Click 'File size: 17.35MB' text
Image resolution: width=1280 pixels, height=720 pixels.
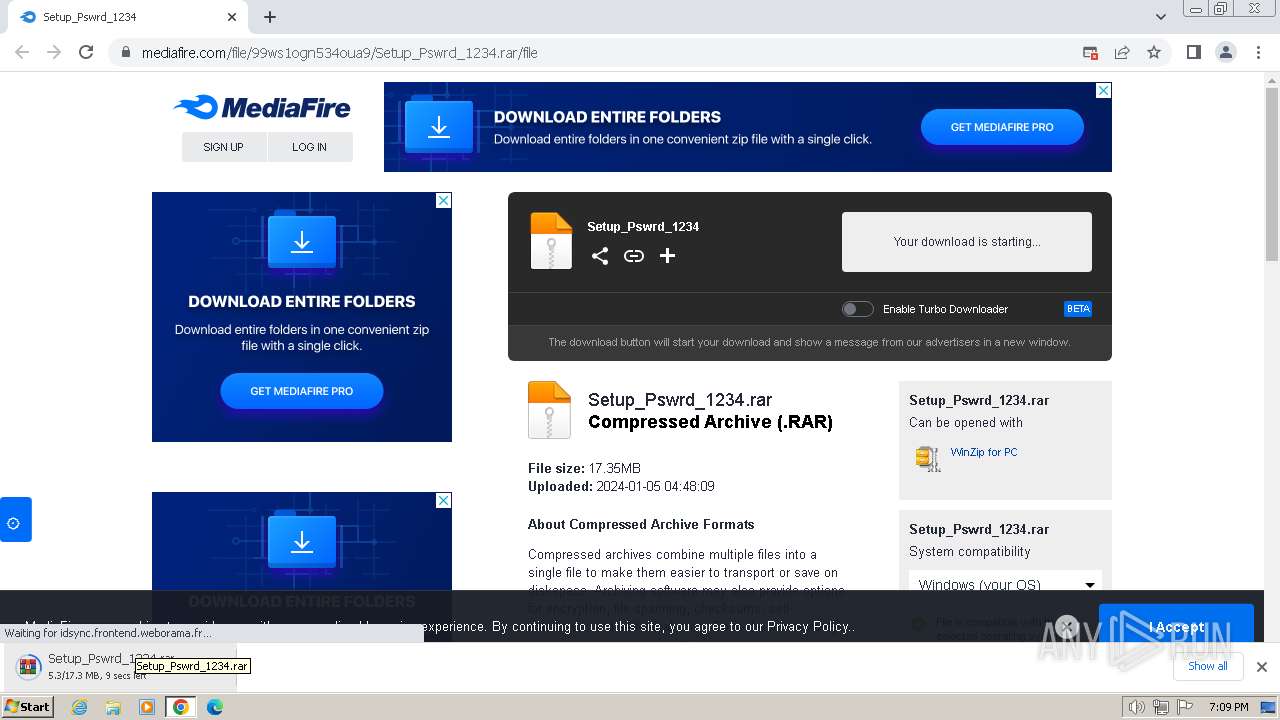point(584,468)
